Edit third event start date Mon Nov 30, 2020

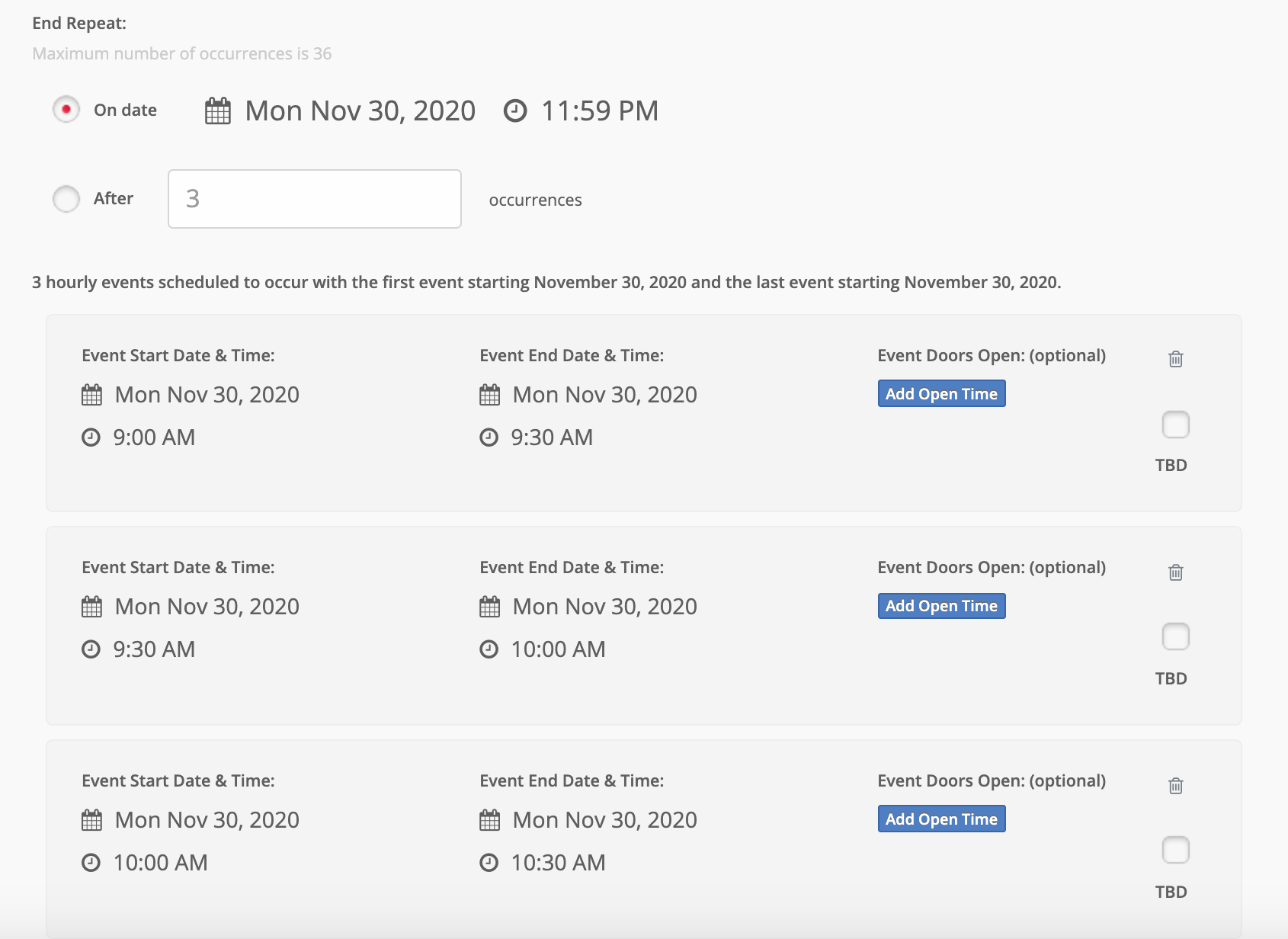(x=207, y=820)
